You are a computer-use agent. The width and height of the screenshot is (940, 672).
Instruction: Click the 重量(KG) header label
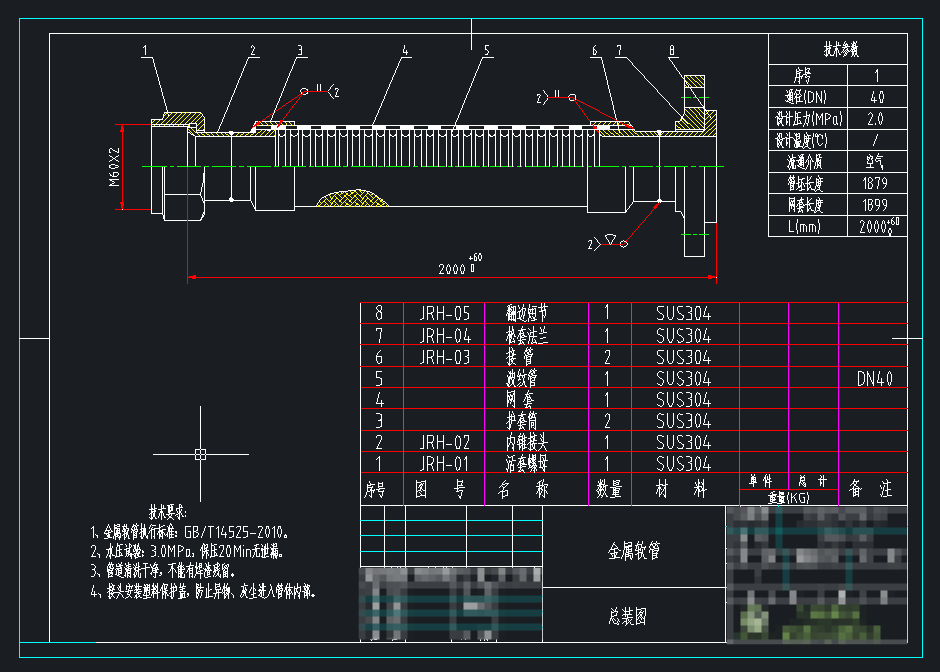click(788, 498)
